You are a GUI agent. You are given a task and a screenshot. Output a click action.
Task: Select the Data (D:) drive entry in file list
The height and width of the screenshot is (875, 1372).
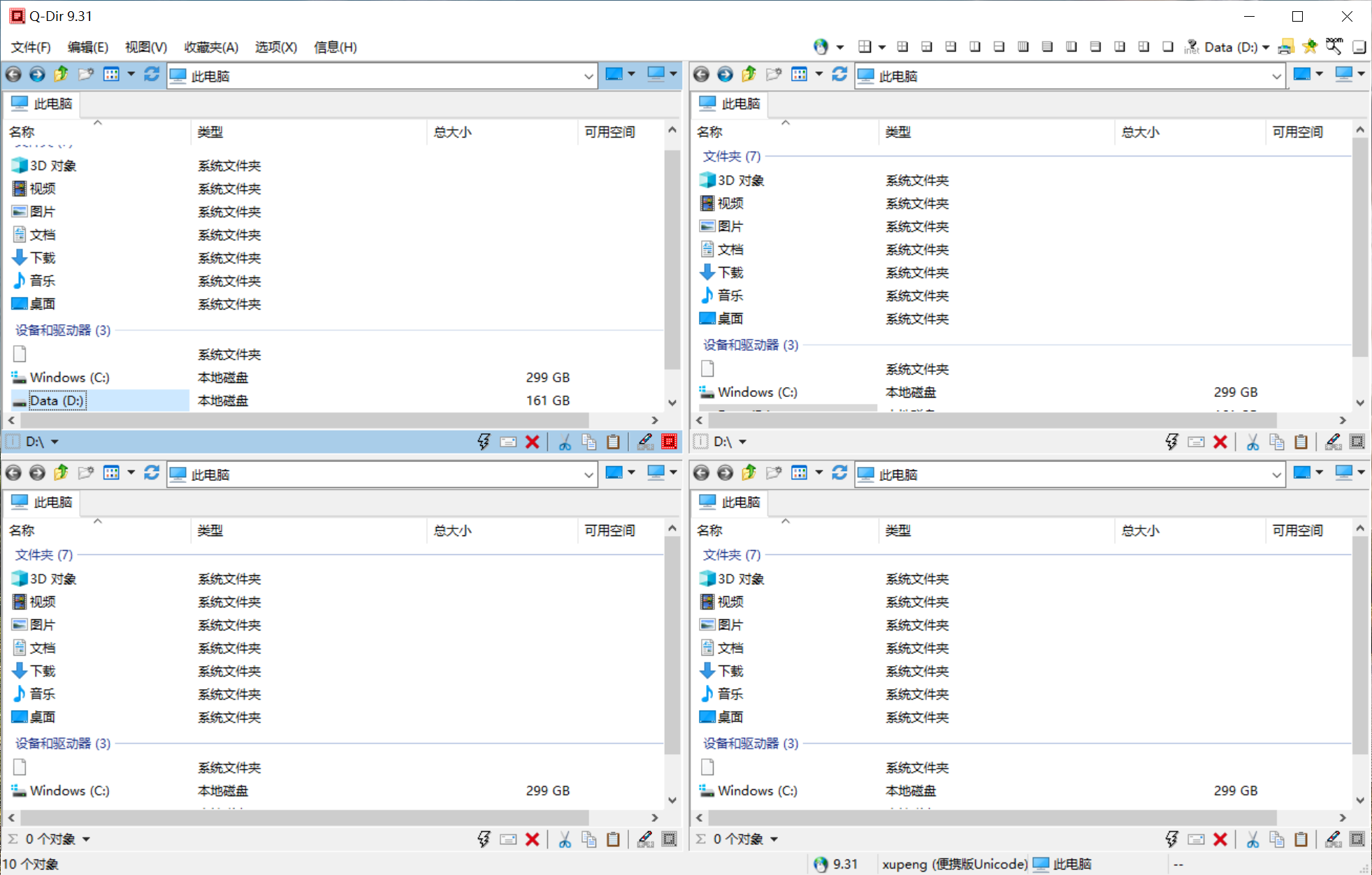[57, 400]
